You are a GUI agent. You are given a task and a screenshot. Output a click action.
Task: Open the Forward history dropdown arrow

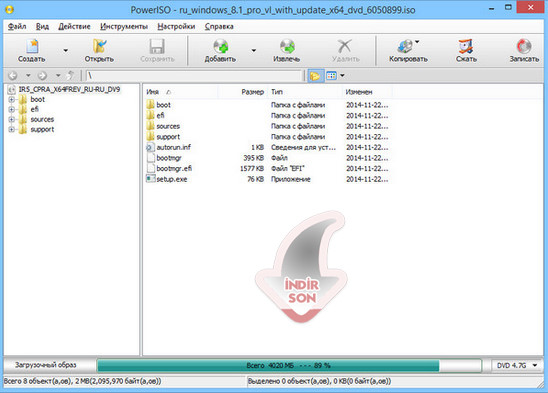click(58, 76)
